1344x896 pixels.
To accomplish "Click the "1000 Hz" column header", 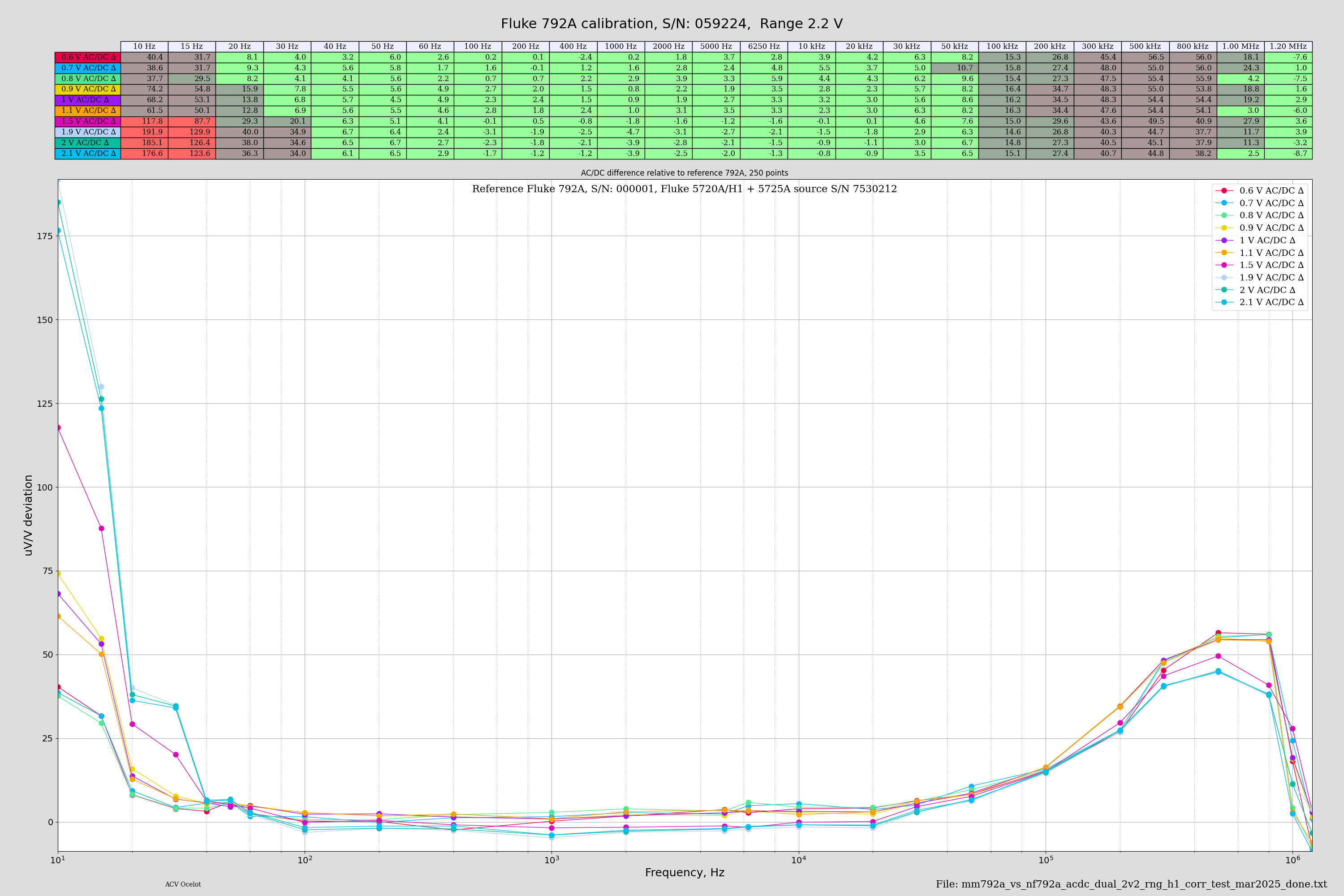I will coord(620,46).
